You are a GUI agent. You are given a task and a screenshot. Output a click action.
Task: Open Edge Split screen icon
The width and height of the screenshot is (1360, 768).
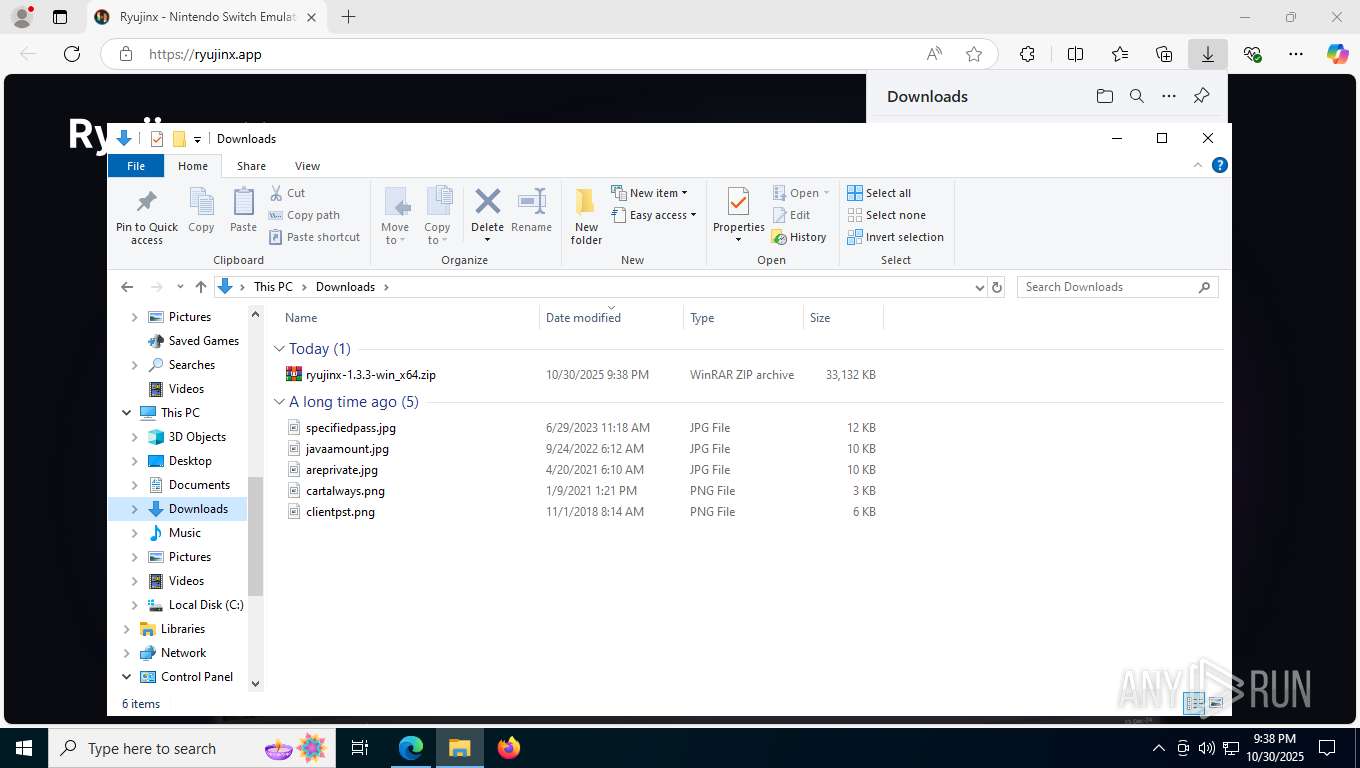[1076, 54]
